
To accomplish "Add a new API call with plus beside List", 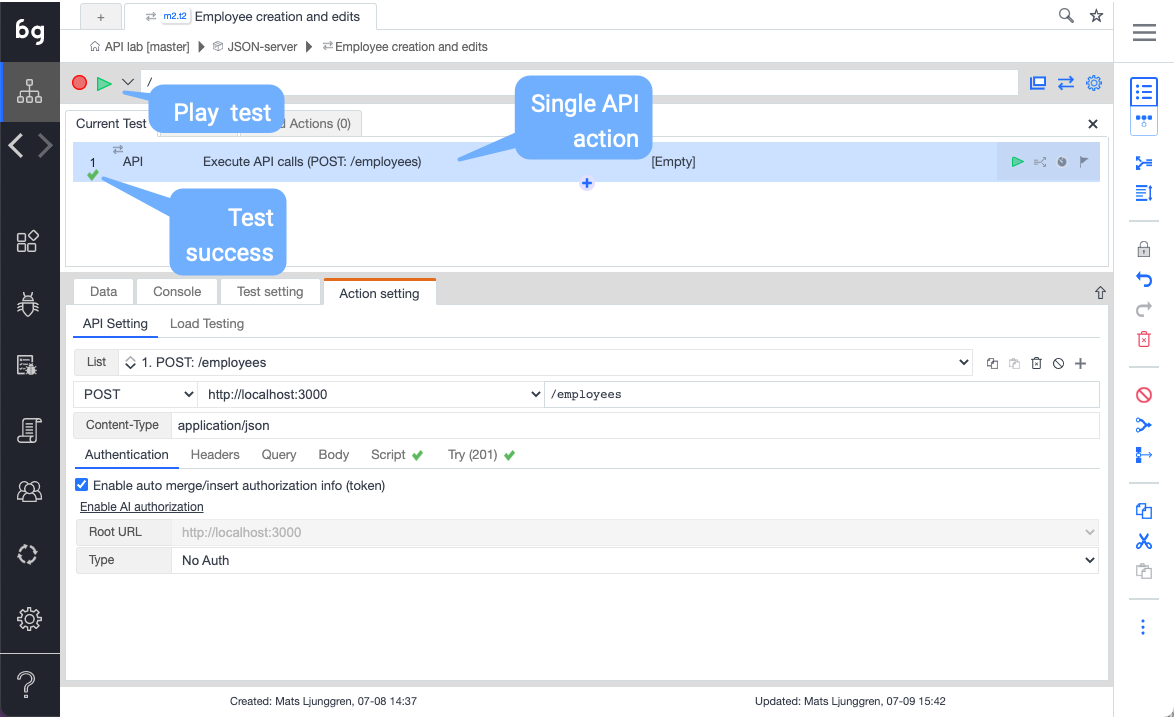I will [x=1080, y=364].
